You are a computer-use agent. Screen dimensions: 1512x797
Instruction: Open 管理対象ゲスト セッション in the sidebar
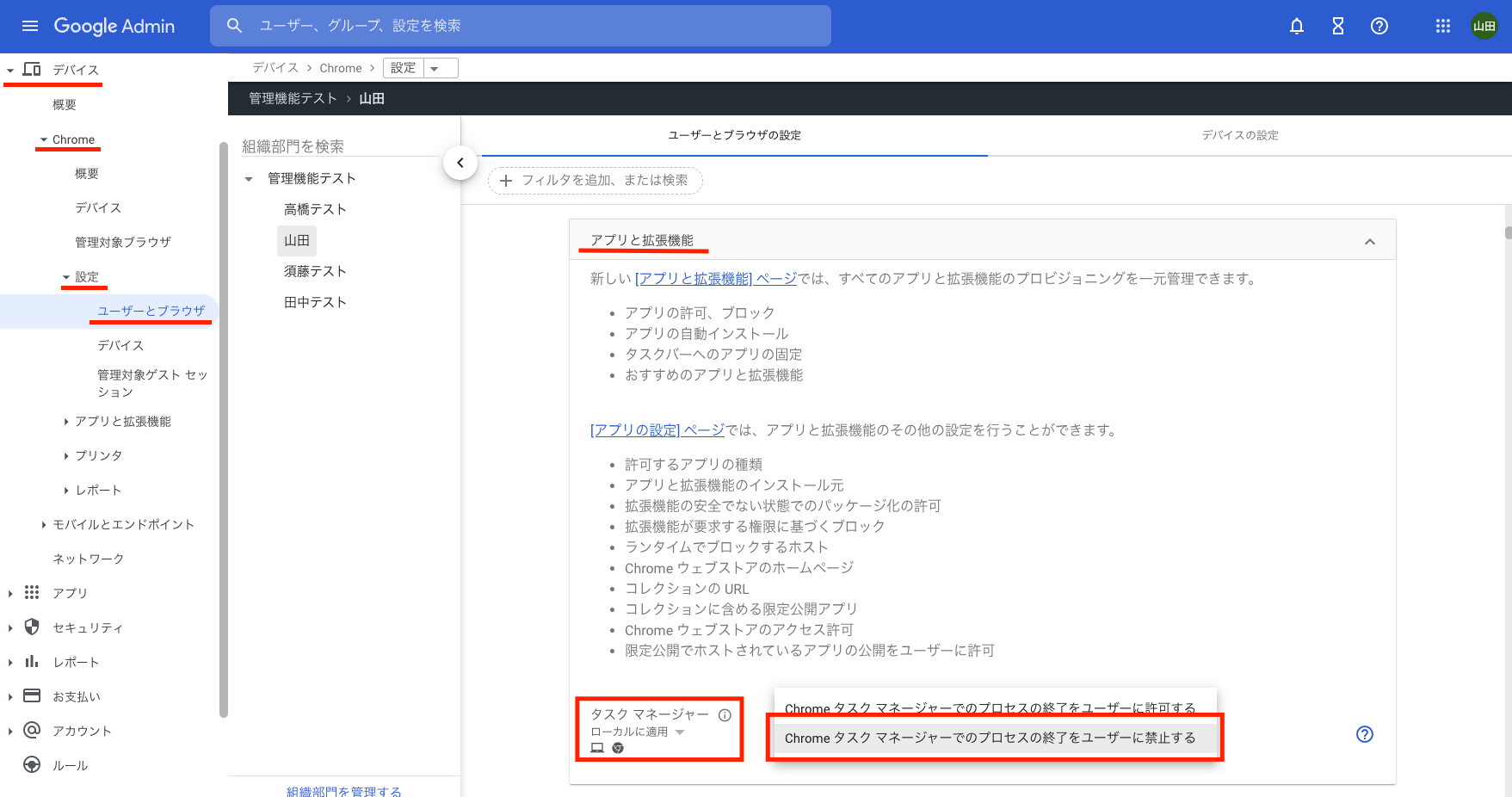pyautogui.click(x=152, y=383)
